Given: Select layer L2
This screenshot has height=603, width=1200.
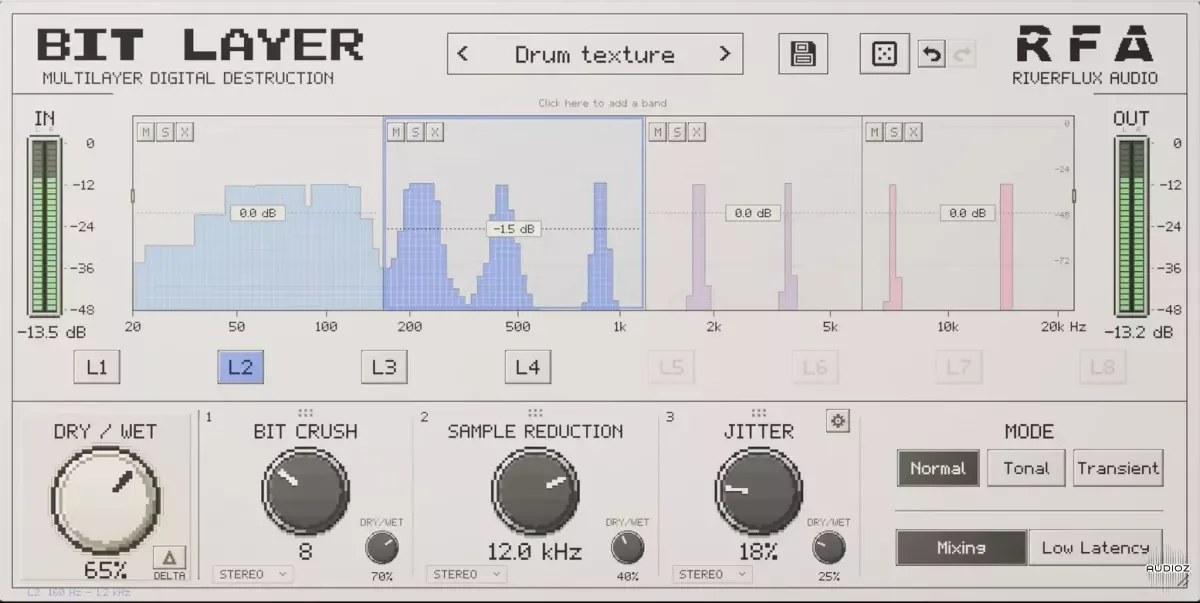Looking at the screenshot, I should pyautogui.click(x=240, y=367).
